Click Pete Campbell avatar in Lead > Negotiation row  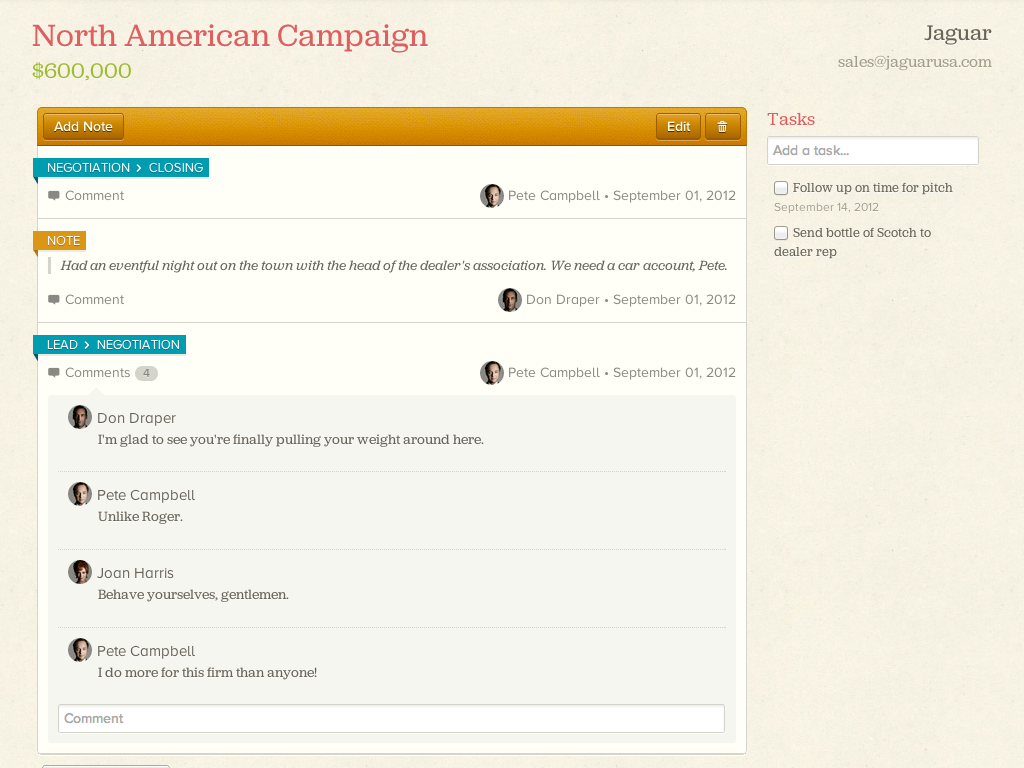tap(492, 373)
